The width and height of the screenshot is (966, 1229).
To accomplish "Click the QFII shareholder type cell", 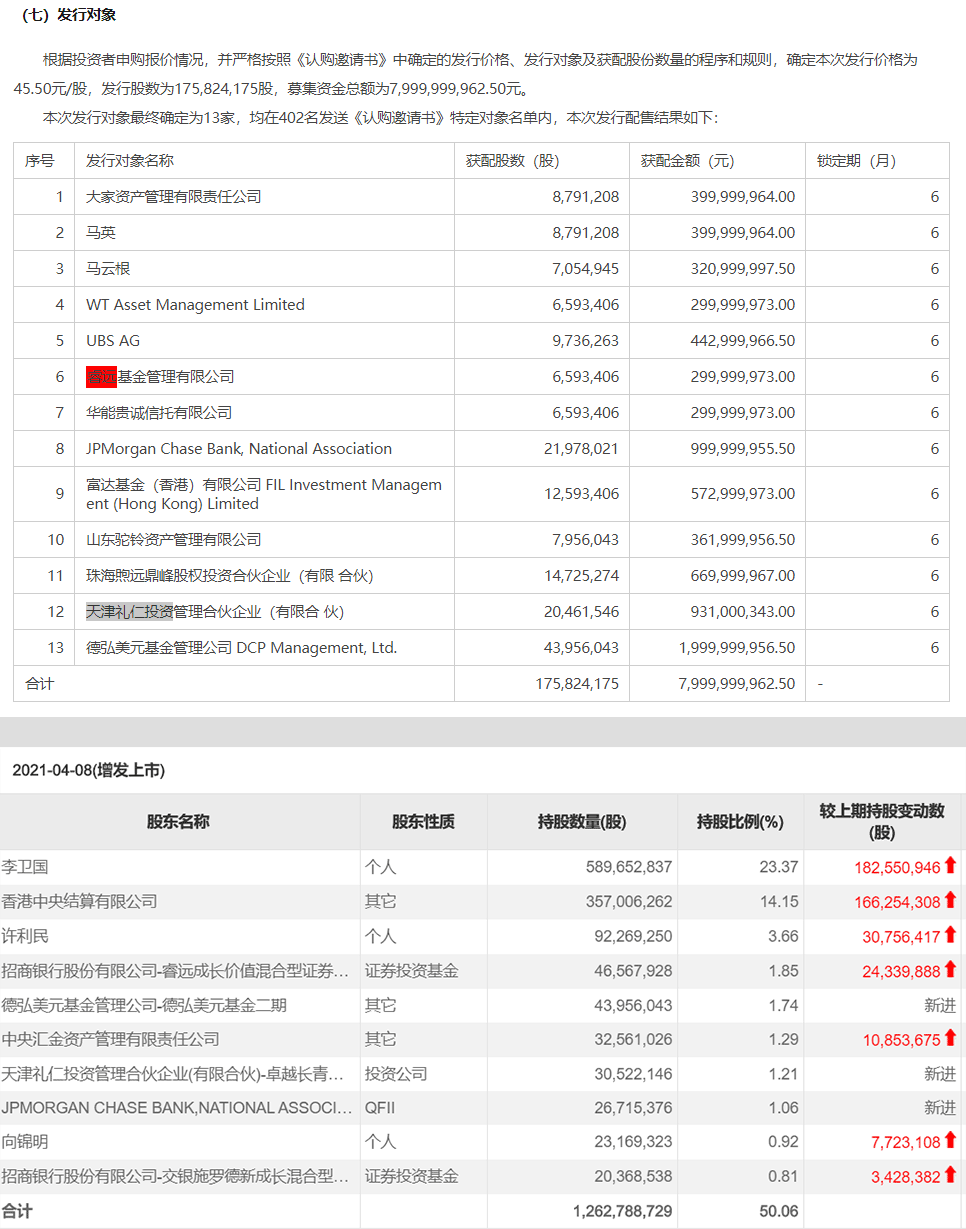I will [380, 1107].
